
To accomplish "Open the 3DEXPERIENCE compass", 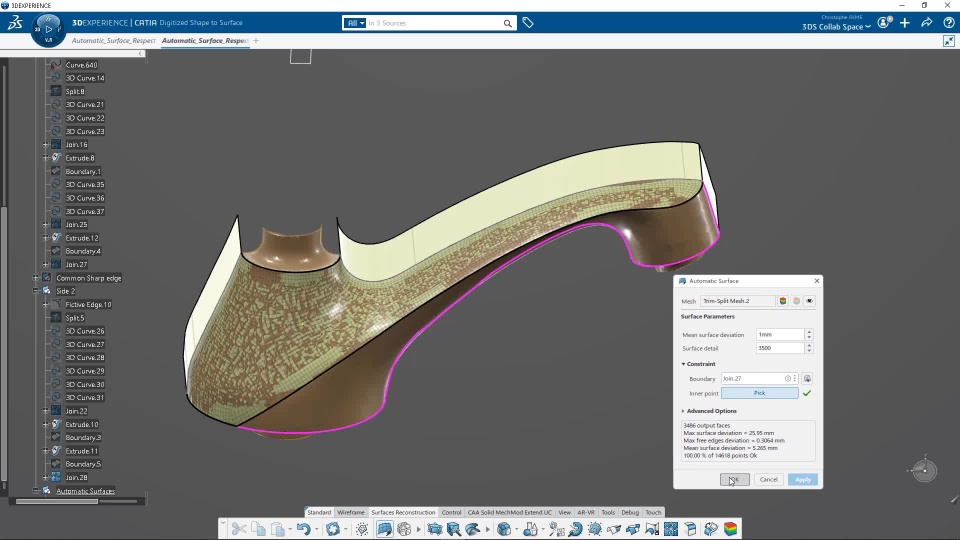I will [48, 28].
